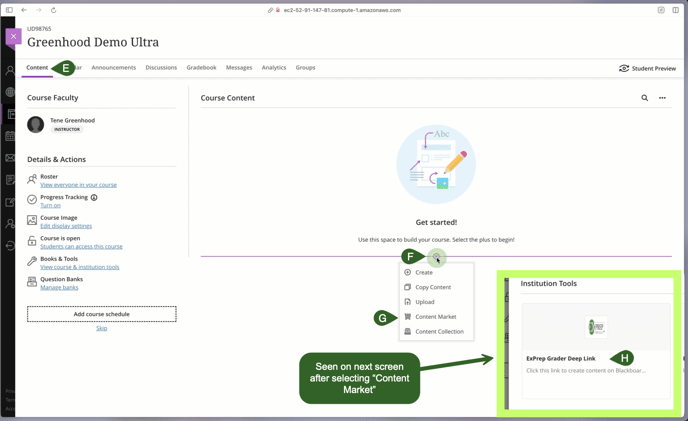Choose Create in the add-content menu
688x421 pixels.
click(x=424, y=272)
